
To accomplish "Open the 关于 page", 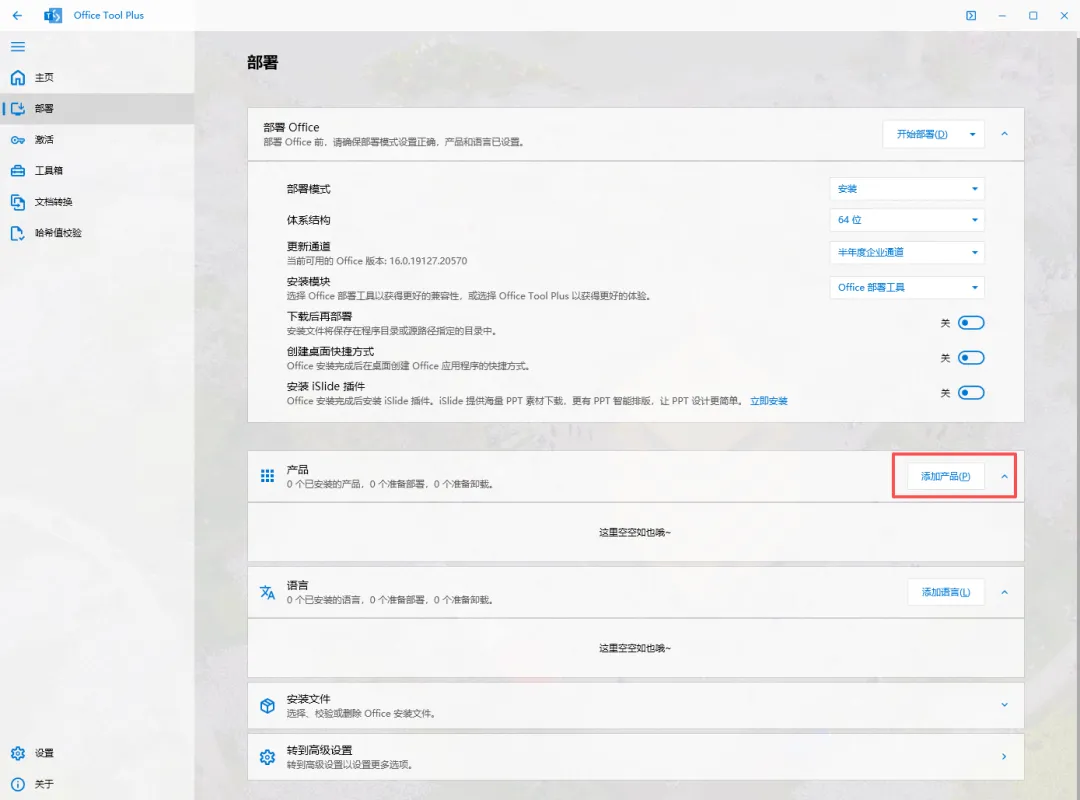I will point(97,783).
